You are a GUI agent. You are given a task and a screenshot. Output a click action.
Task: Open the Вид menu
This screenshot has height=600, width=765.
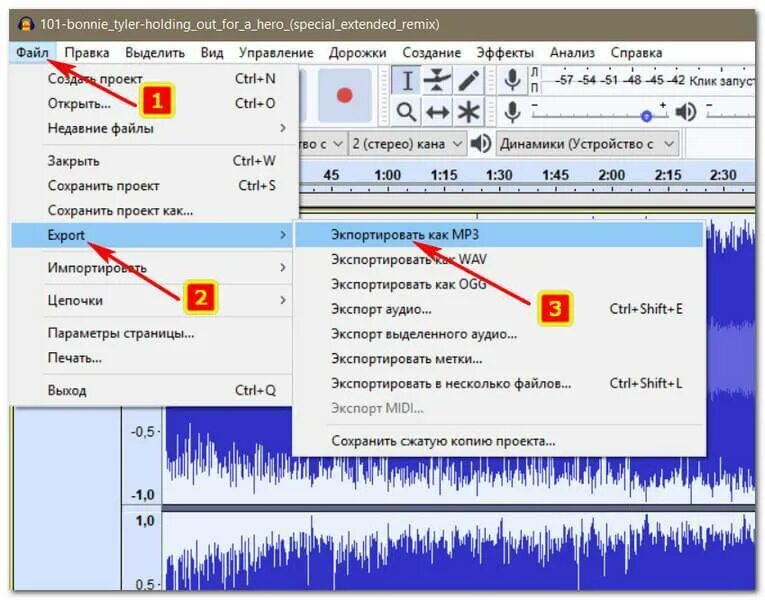(212, 52)
